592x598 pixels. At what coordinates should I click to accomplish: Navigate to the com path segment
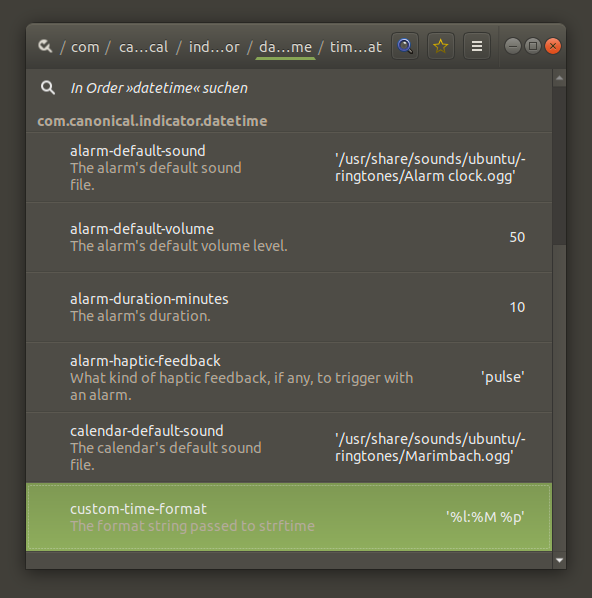[x=85, y=47]
